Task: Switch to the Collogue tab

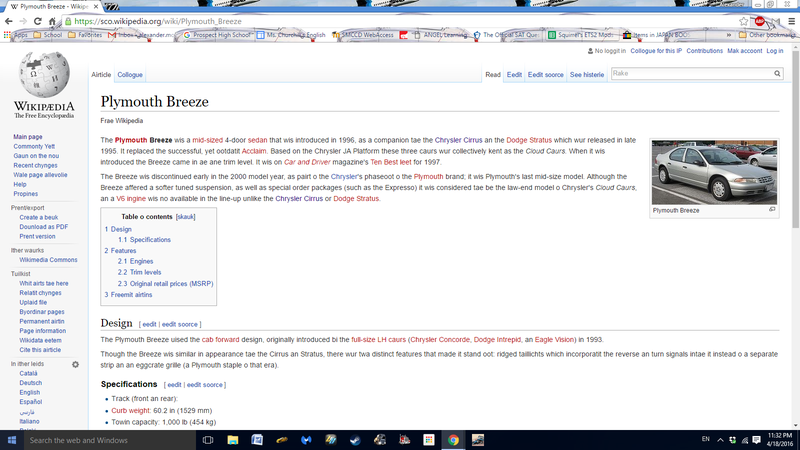Action: point(130,74)
